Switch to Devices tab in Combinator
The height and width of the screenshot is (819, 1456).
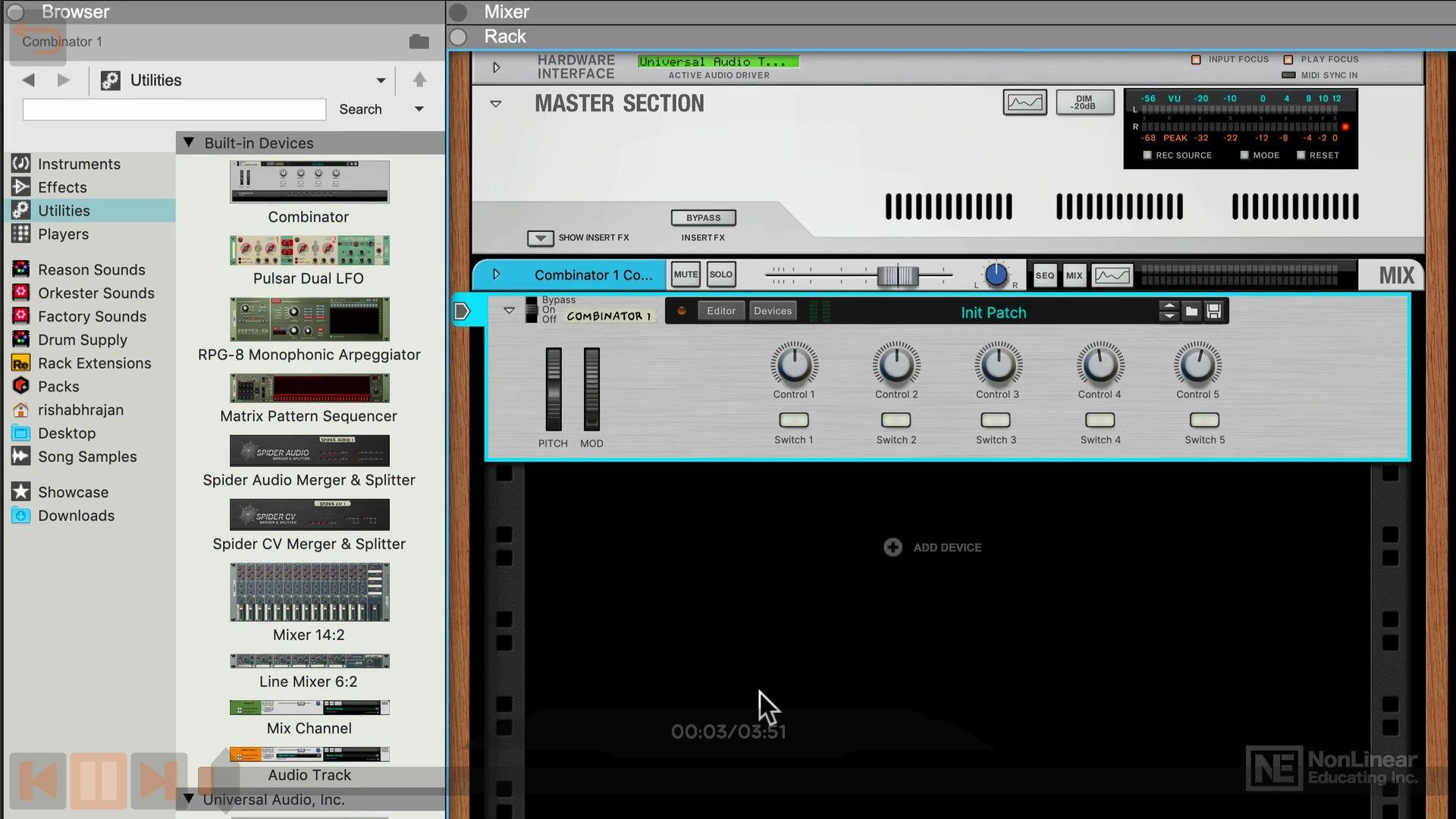(771, 311)
